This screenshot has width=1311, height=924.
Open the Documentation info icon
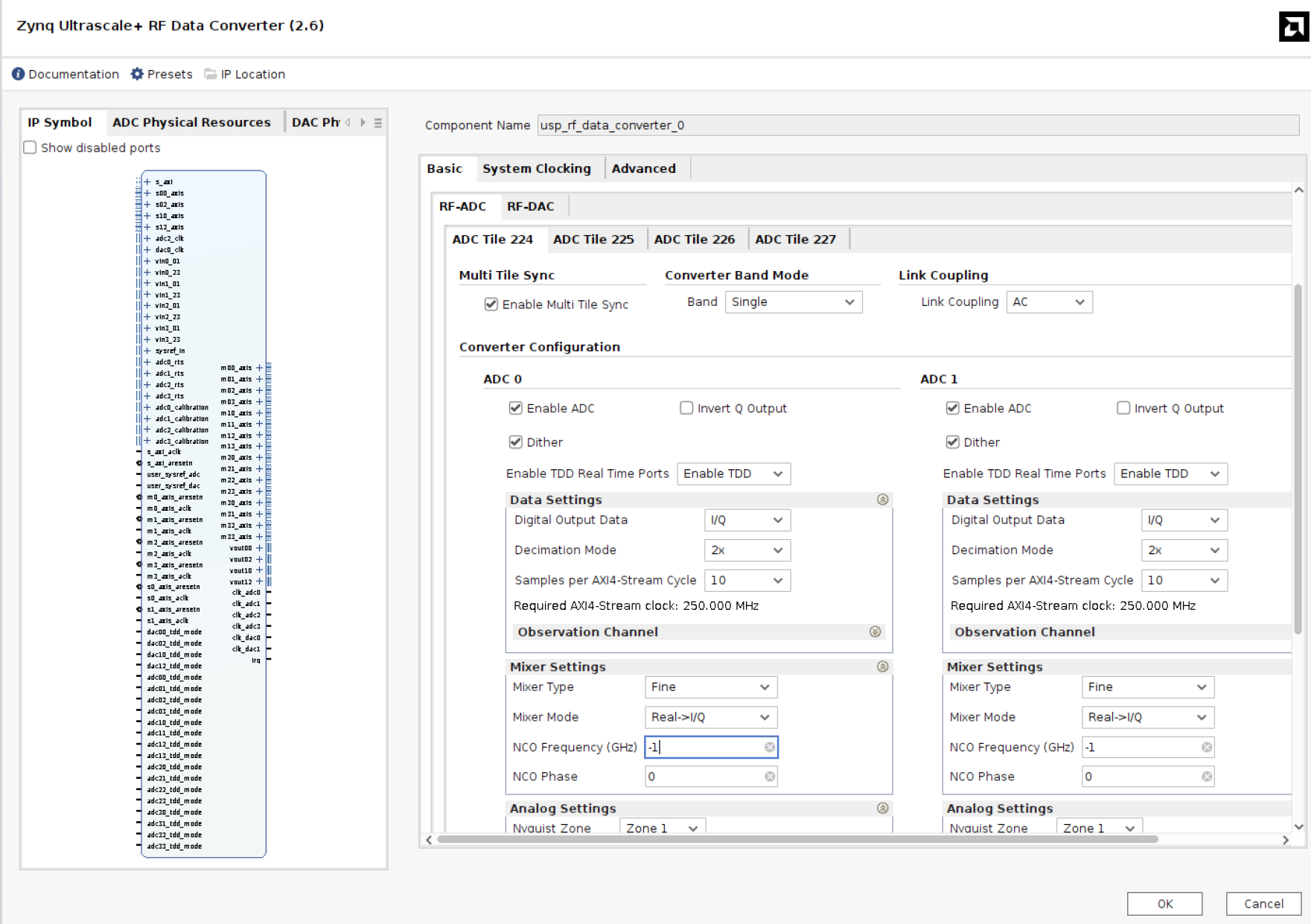click(16, 74)
